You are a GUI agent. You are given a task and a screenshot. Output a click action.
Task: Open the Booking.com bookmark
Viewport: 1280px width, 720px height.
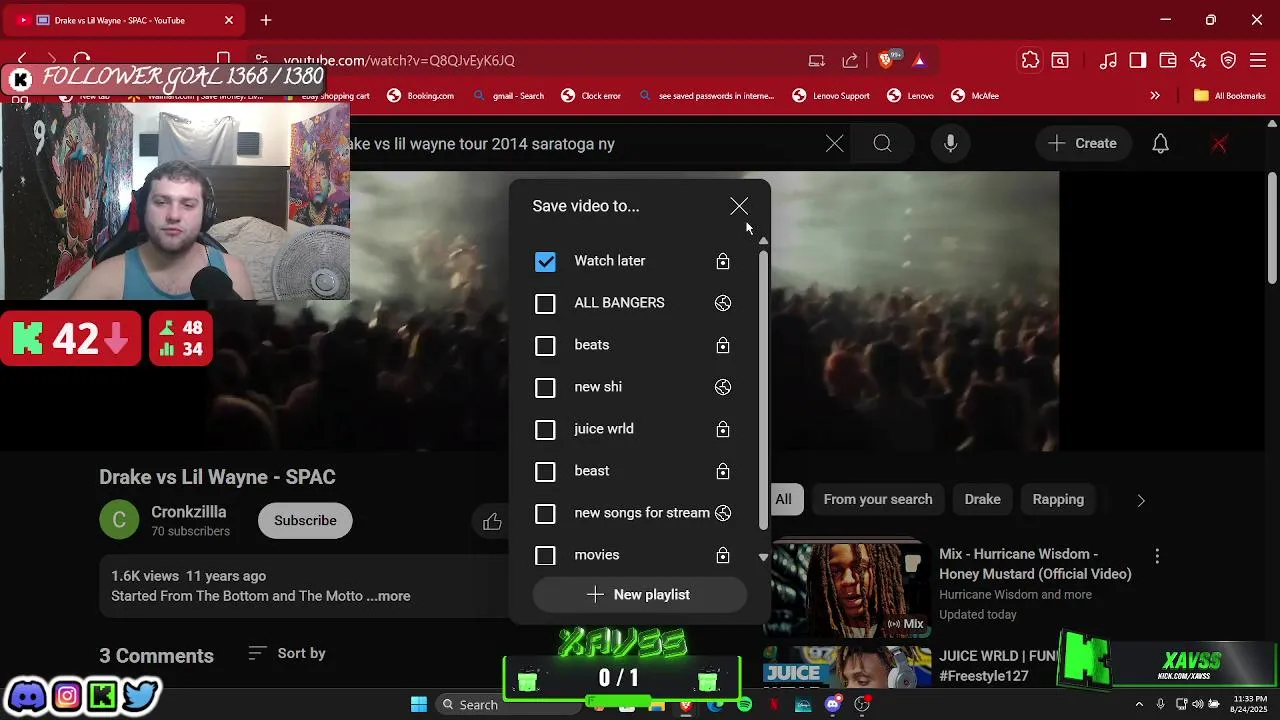(x=421, y=96)
